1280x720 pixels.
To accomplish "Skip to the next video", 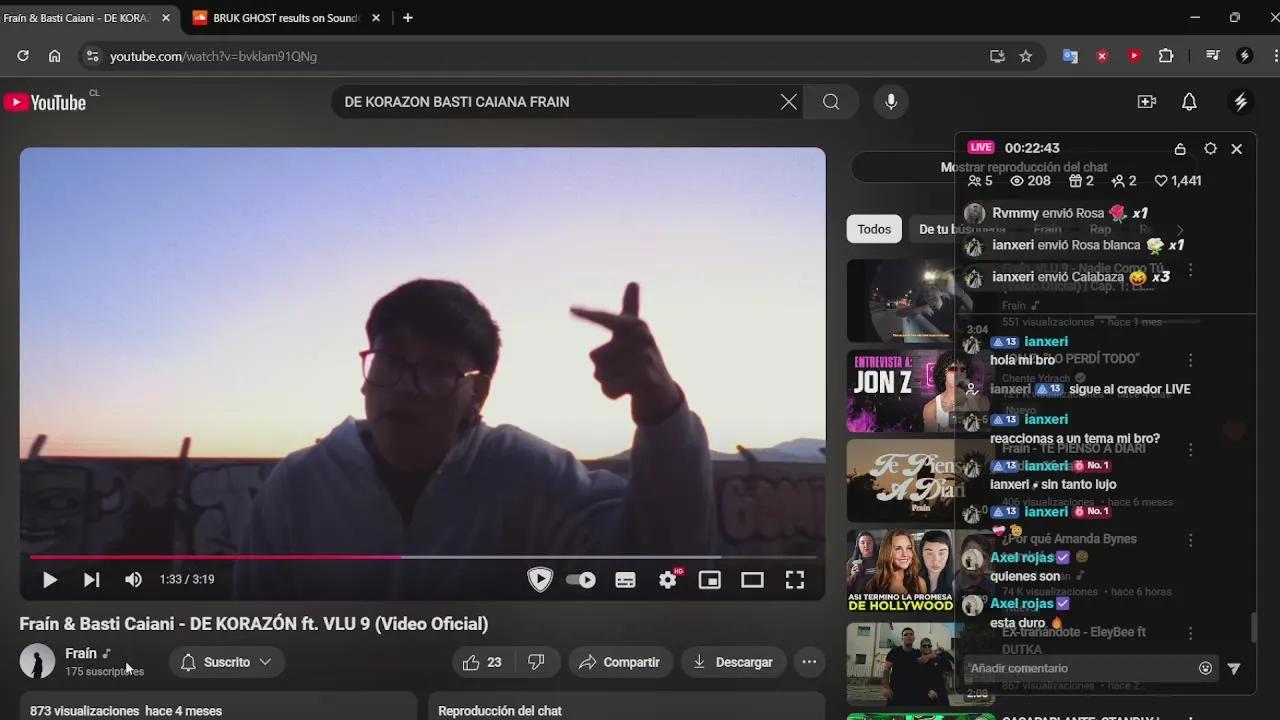I will click(91, 580).
